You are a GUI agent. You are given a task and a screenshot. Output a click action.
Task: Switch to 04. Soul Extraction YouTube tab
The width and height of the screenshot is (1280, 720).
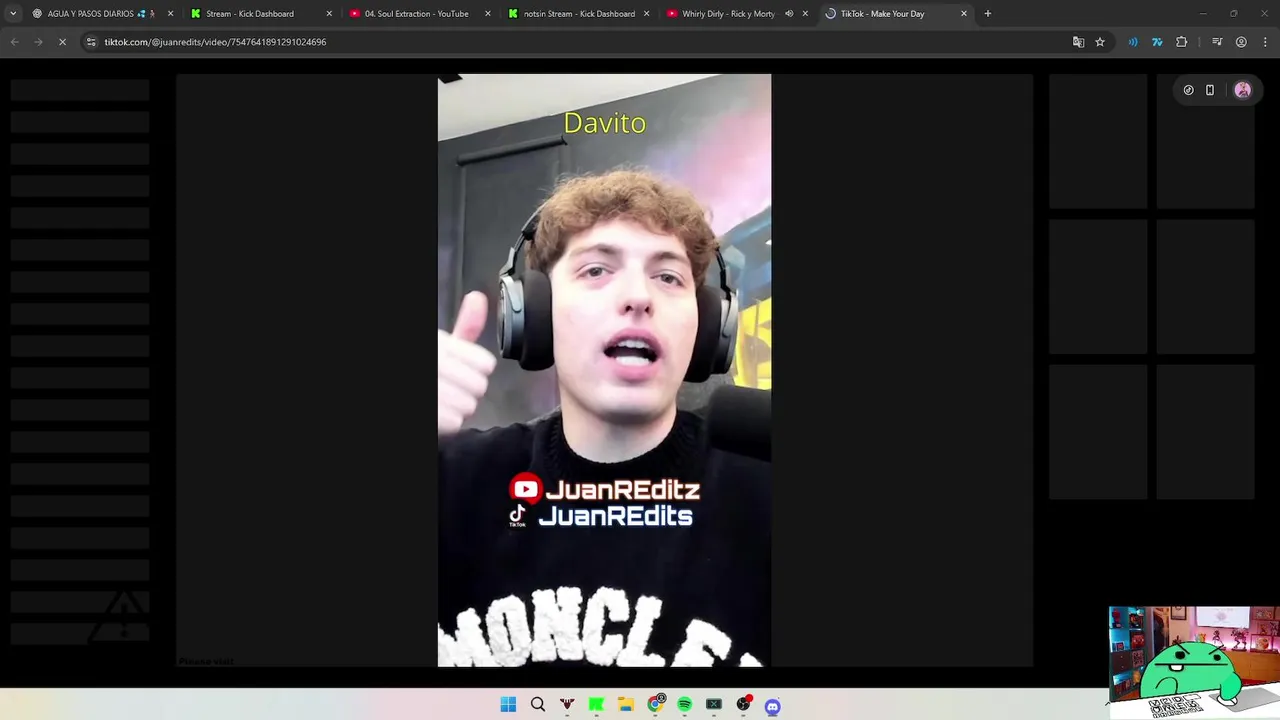(420, 14)
